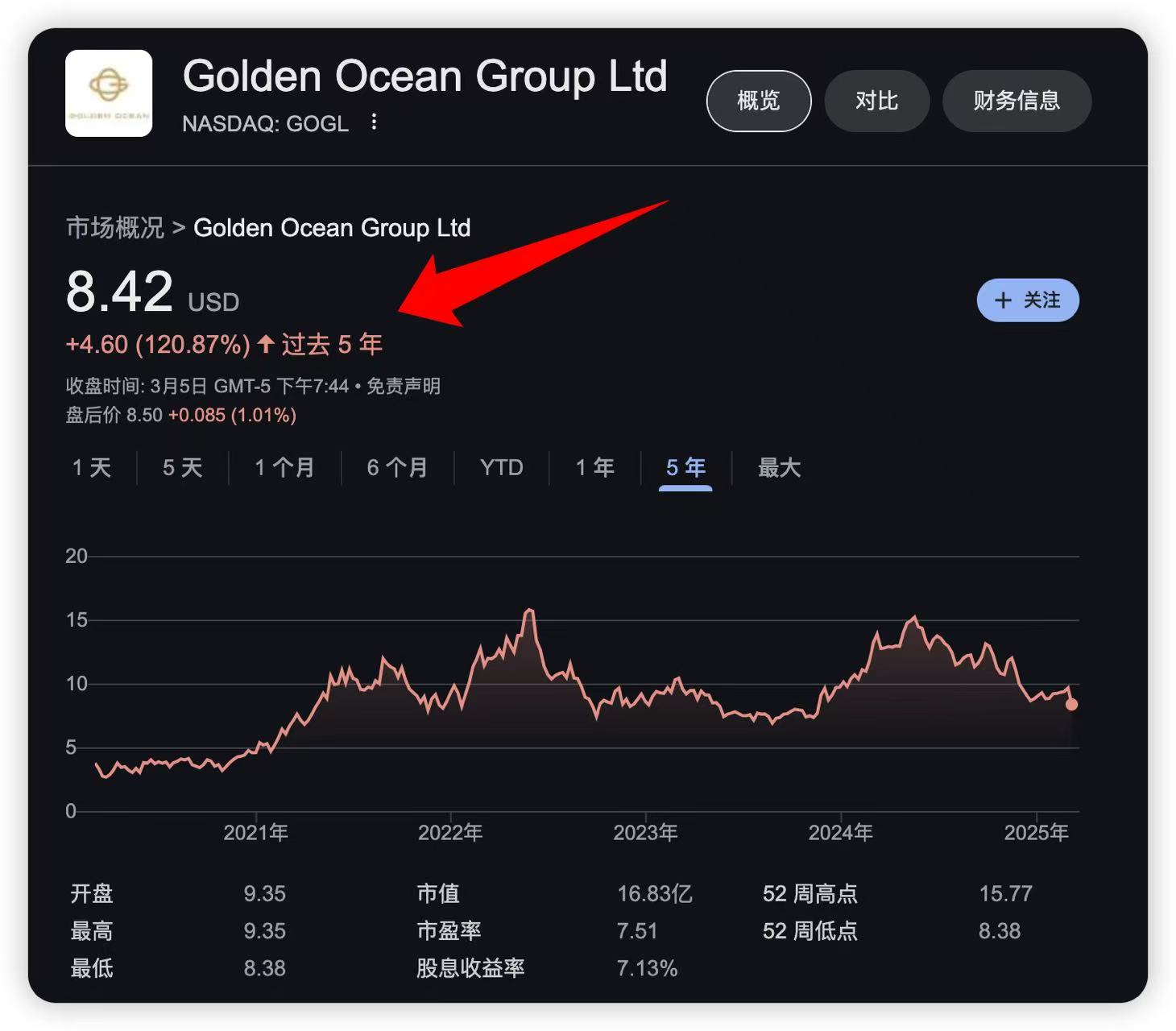Viewport: 1176px width, 1031px height.
Task: Click the 52 周高点 value 15.77
Action: (x=1005, y=893)
